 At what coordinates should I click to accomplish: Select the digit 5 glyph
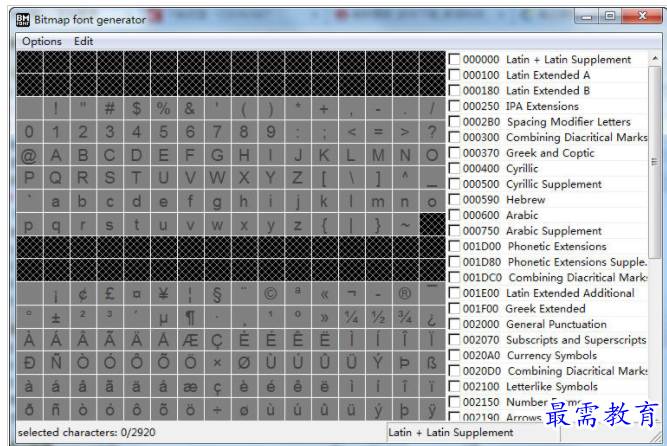[x=163, y=132]
